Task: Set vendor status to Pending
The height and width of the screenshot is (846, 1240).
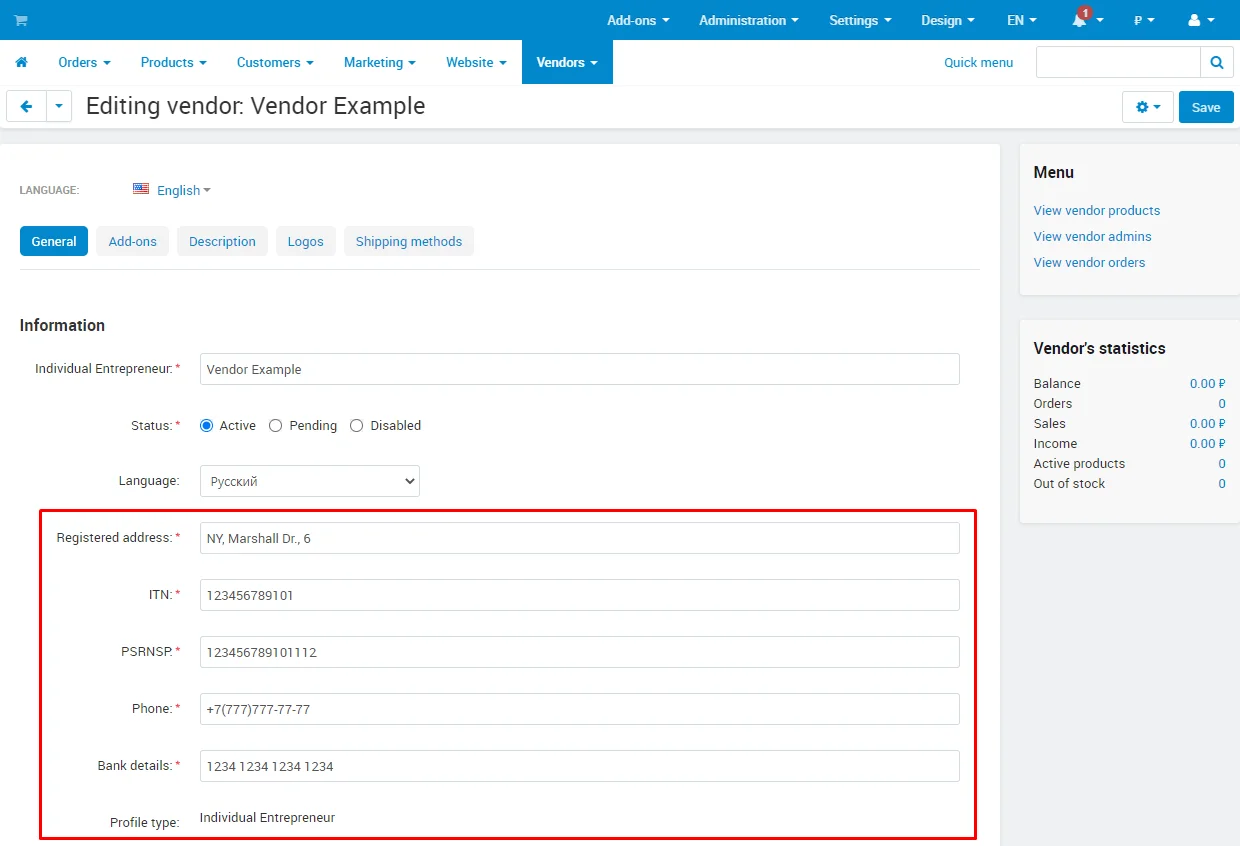Action: pos(276,425)
